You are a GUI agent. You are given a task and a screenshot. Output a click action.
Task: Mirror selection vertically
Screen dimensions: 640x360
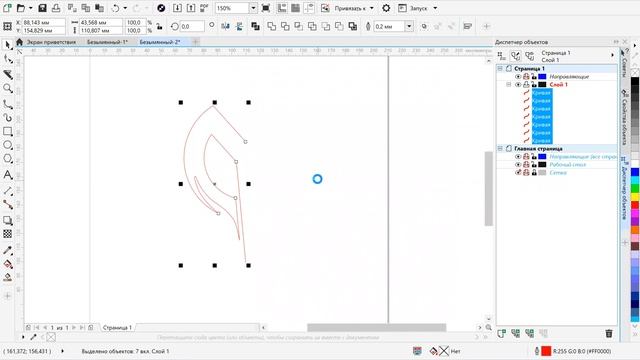click(x=239, y=26)
